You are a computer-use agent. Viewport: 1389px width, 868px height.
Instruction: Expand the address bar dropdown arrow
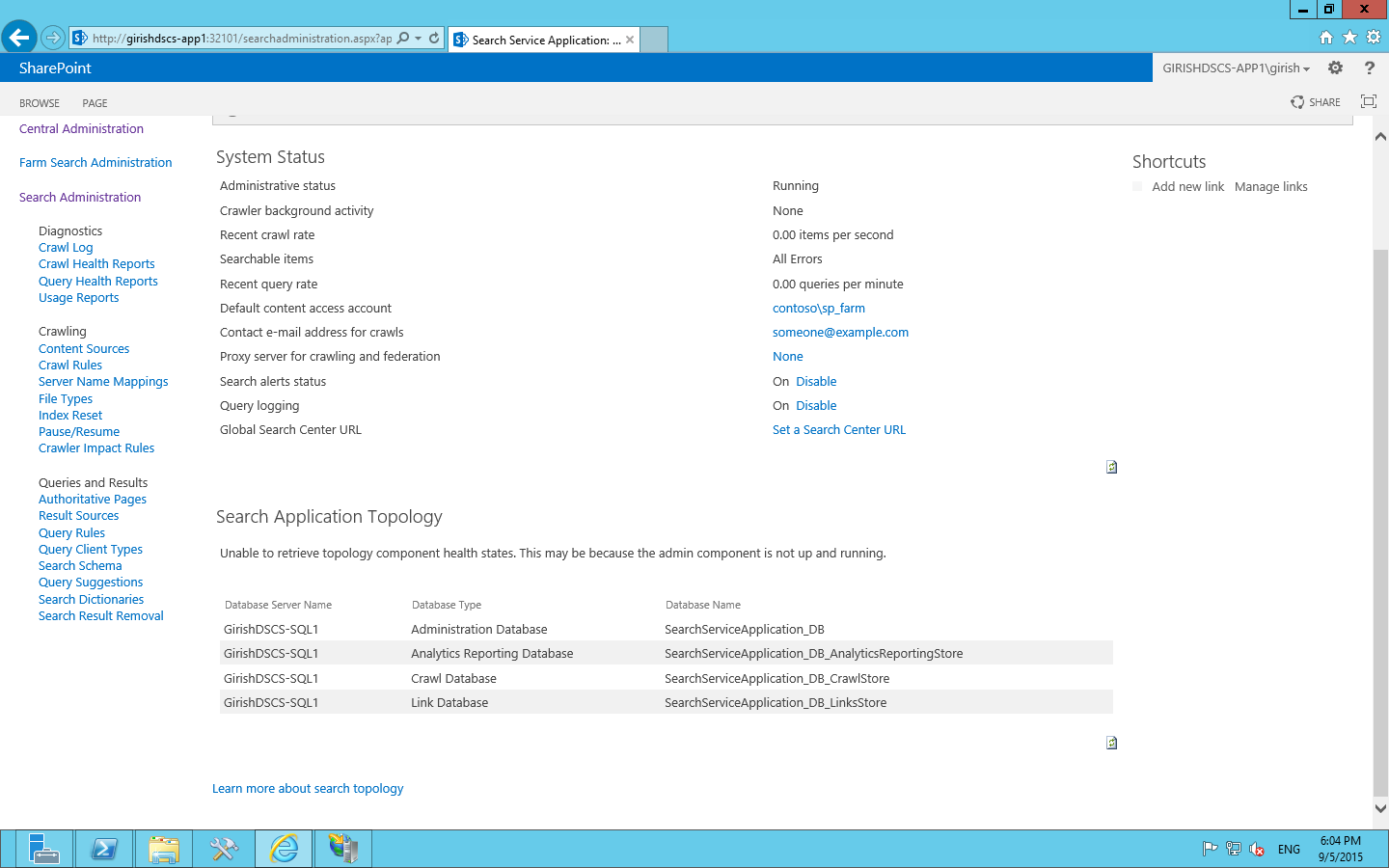pos(418,39)
